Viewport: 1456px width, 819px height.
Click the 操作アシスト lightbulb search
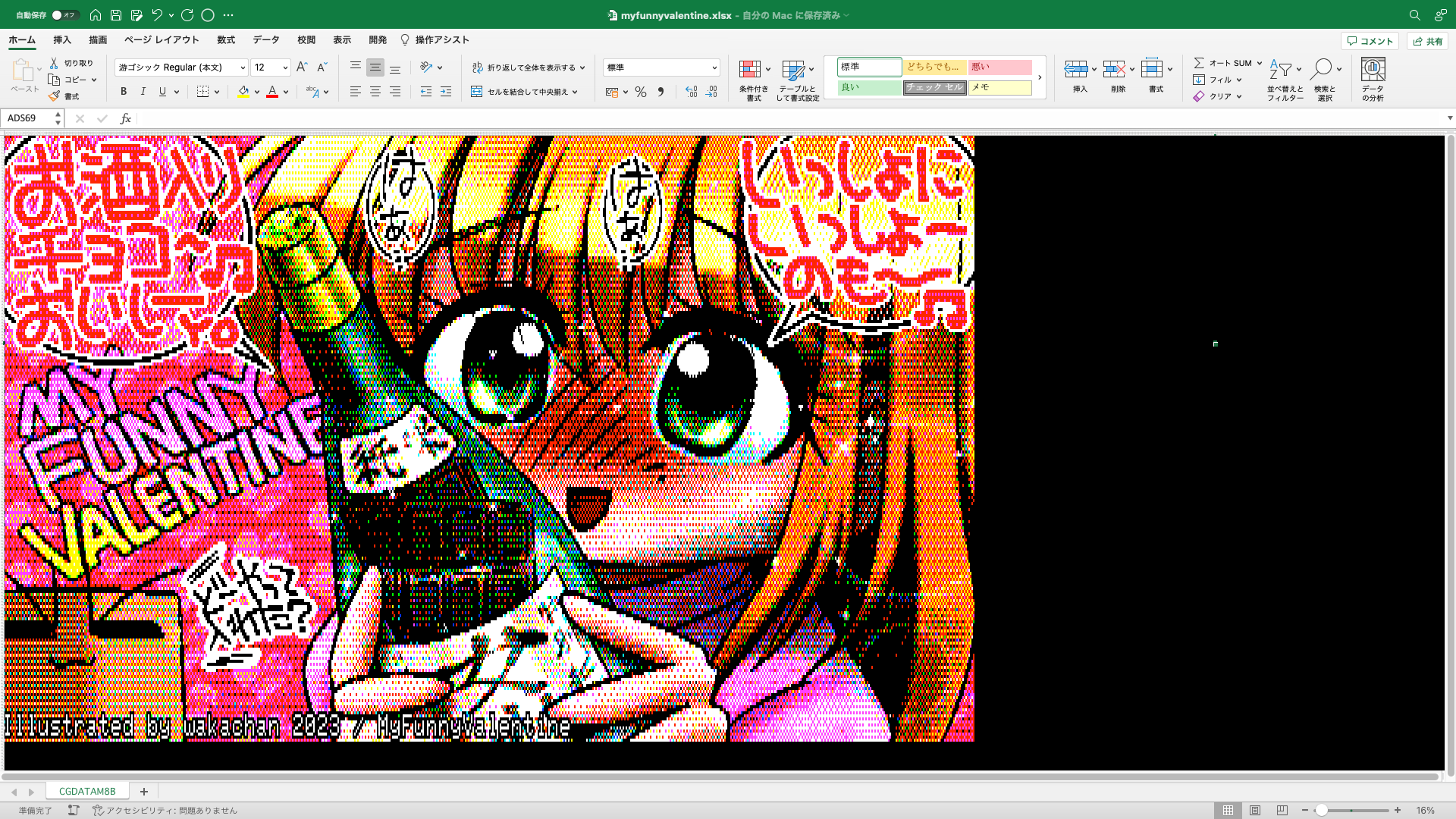tap(435, 40)
